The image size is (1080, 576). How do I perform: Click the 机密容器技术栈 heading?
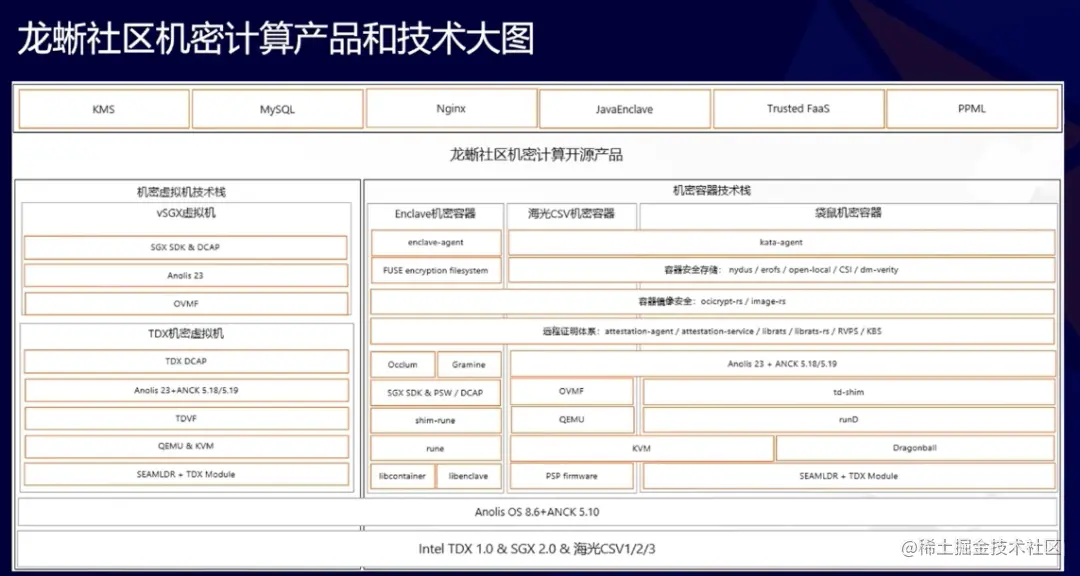click(x=712, y=190)
